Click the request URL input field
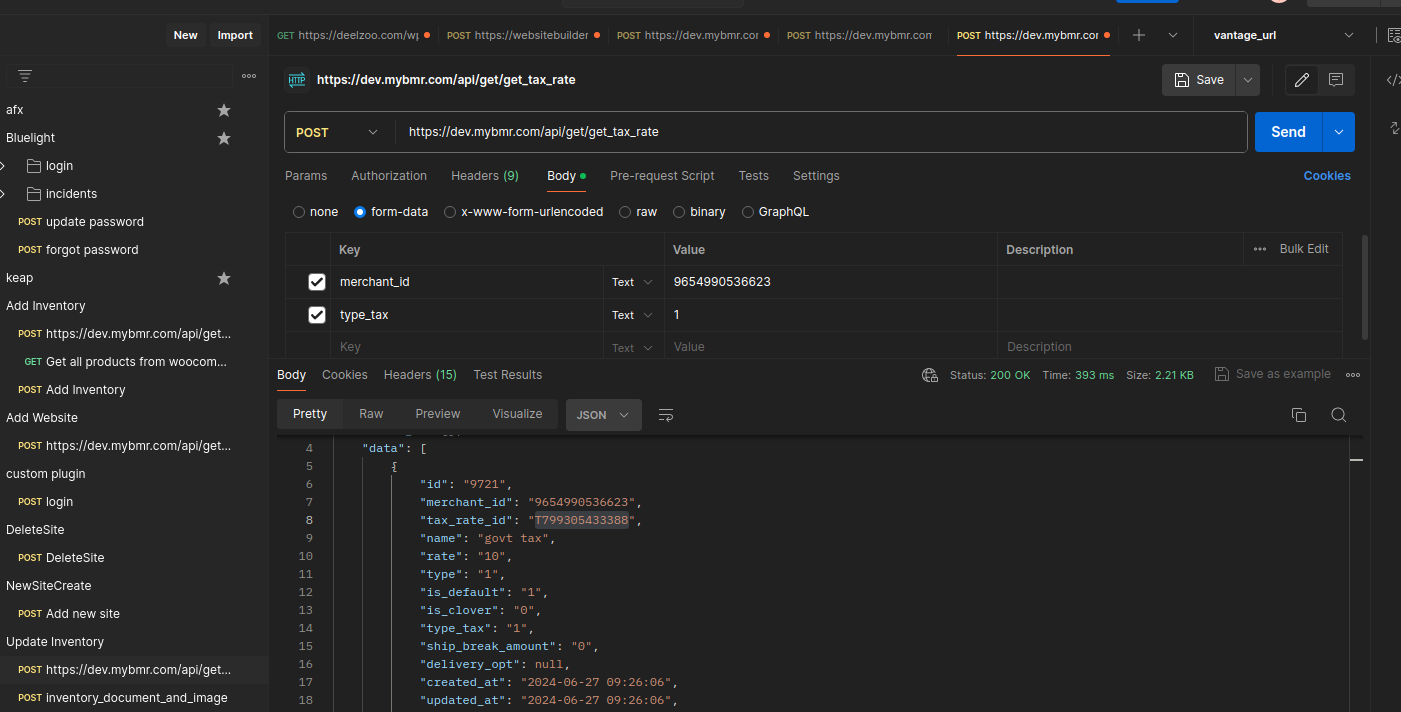 pyautogui.click(x=820, y=132)
